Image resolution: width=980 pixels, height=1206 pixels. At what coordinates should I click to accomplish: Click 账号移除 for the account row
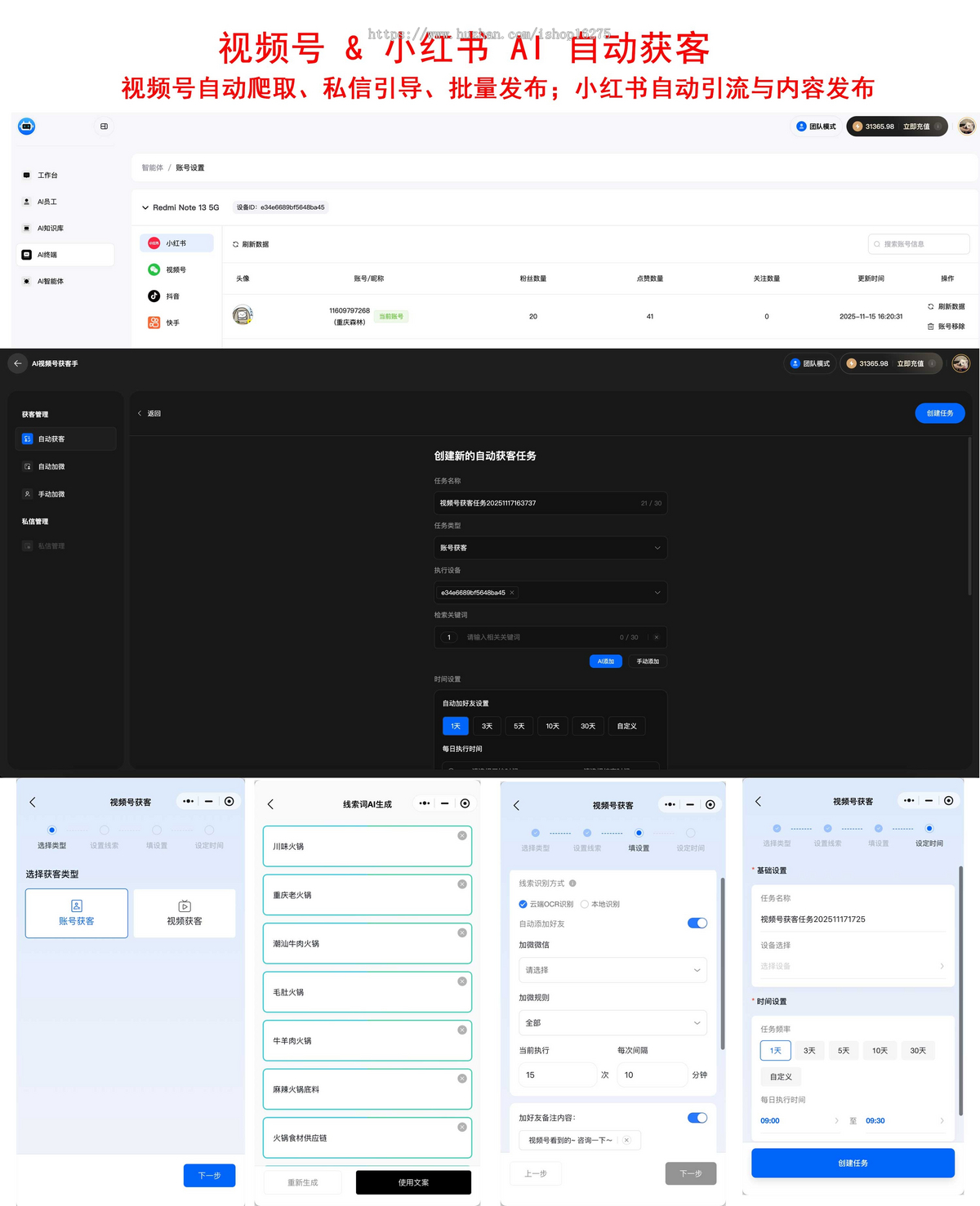(947, 327)
